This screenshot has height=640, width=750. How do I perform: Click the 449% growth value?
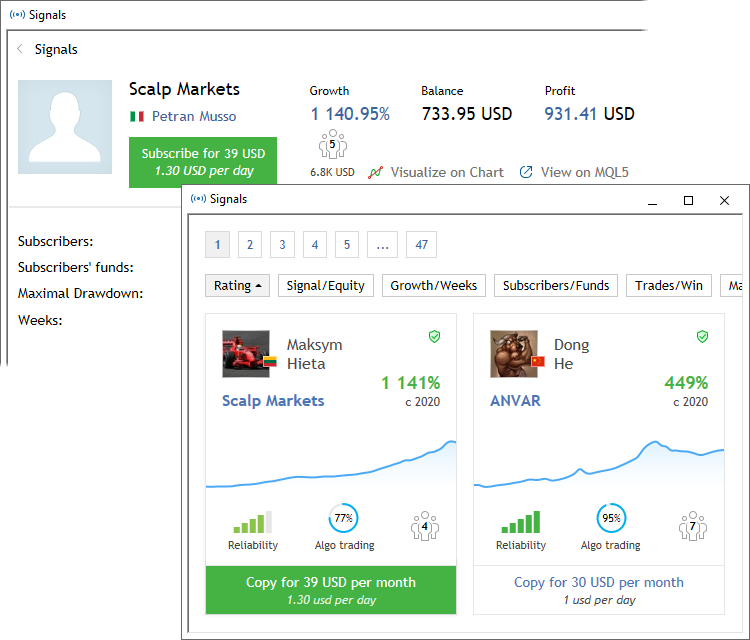[686, 383]
